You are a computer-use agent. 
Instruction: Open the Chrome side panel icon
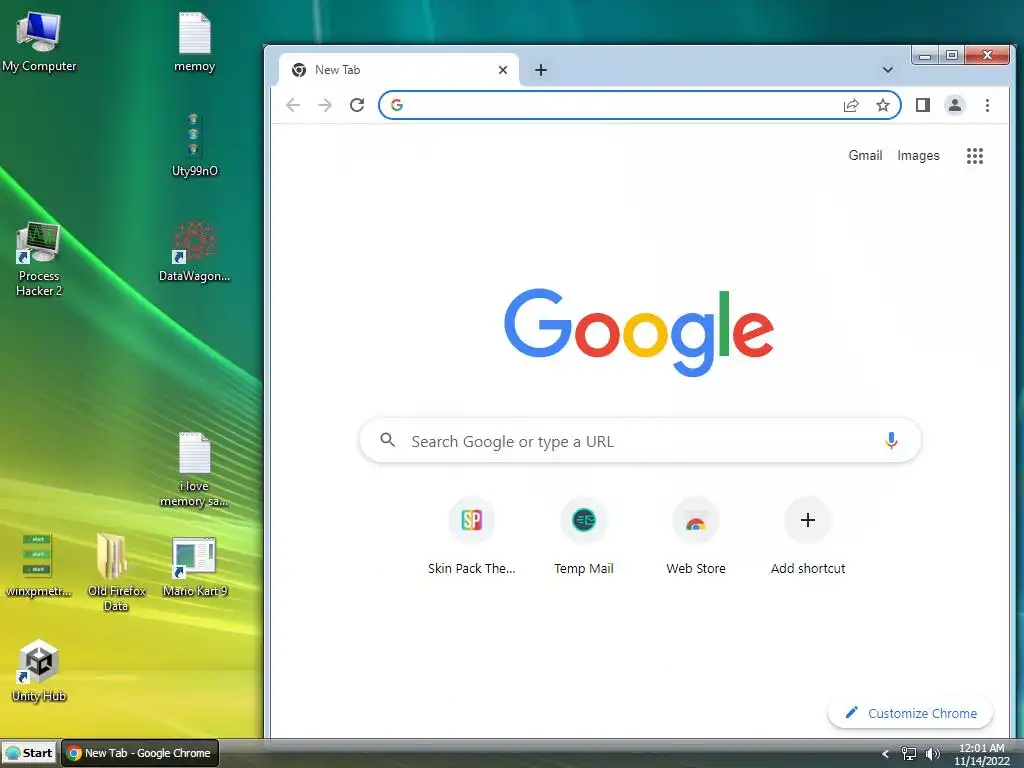tap(923, 105)
